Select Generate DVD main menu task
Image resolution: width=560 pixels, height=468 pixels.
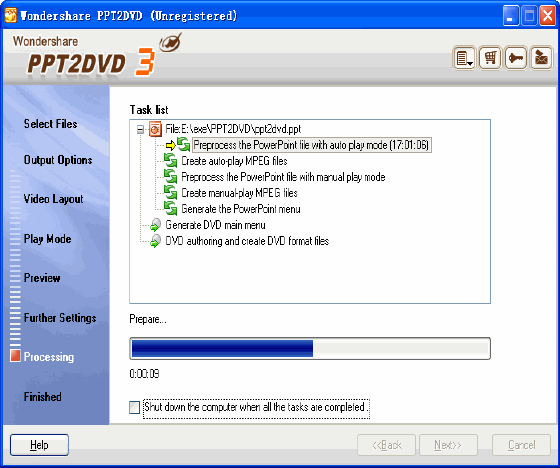[215, 225]
